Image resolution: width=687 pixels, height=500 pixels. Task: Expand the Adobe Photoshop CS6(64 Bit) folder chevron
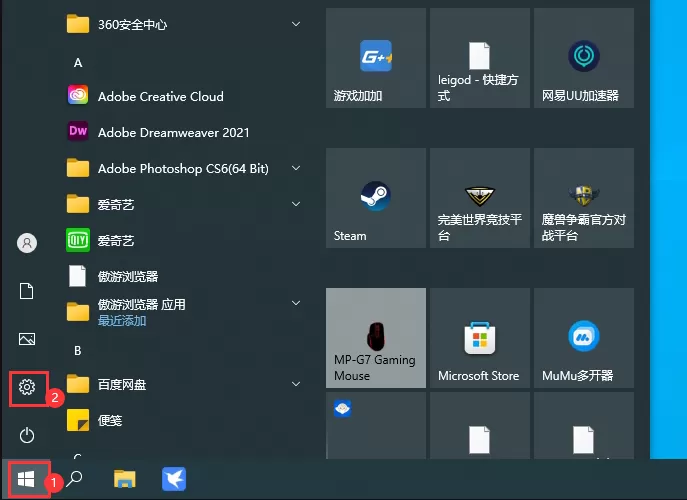(296, 168)
